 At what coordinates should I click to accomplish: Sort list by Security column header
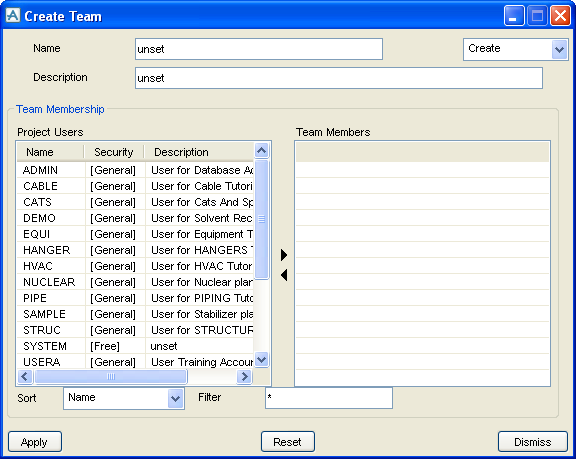114,152
